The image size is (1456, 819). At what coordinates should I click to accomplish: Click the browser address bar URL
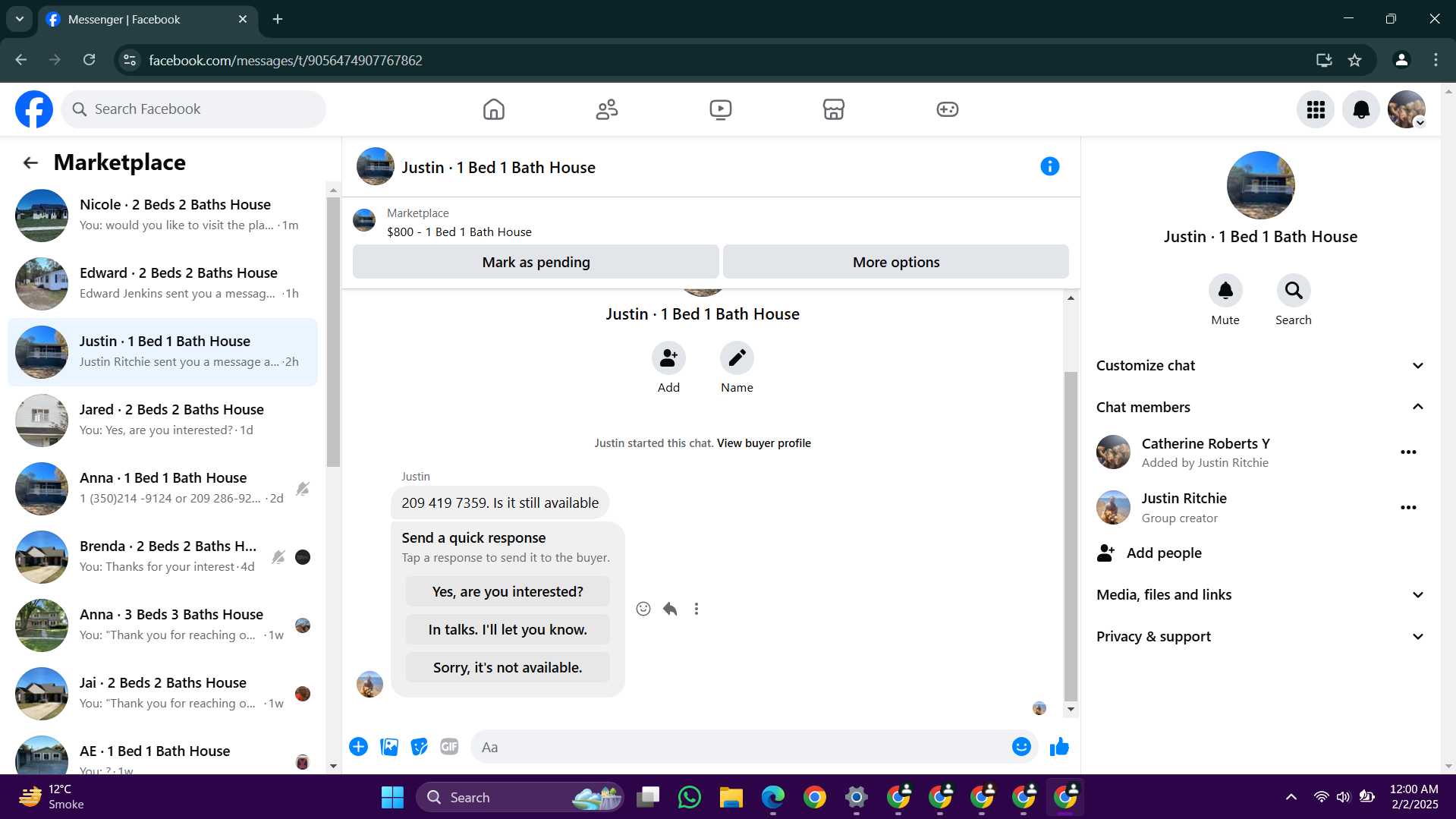coord(285,60)
